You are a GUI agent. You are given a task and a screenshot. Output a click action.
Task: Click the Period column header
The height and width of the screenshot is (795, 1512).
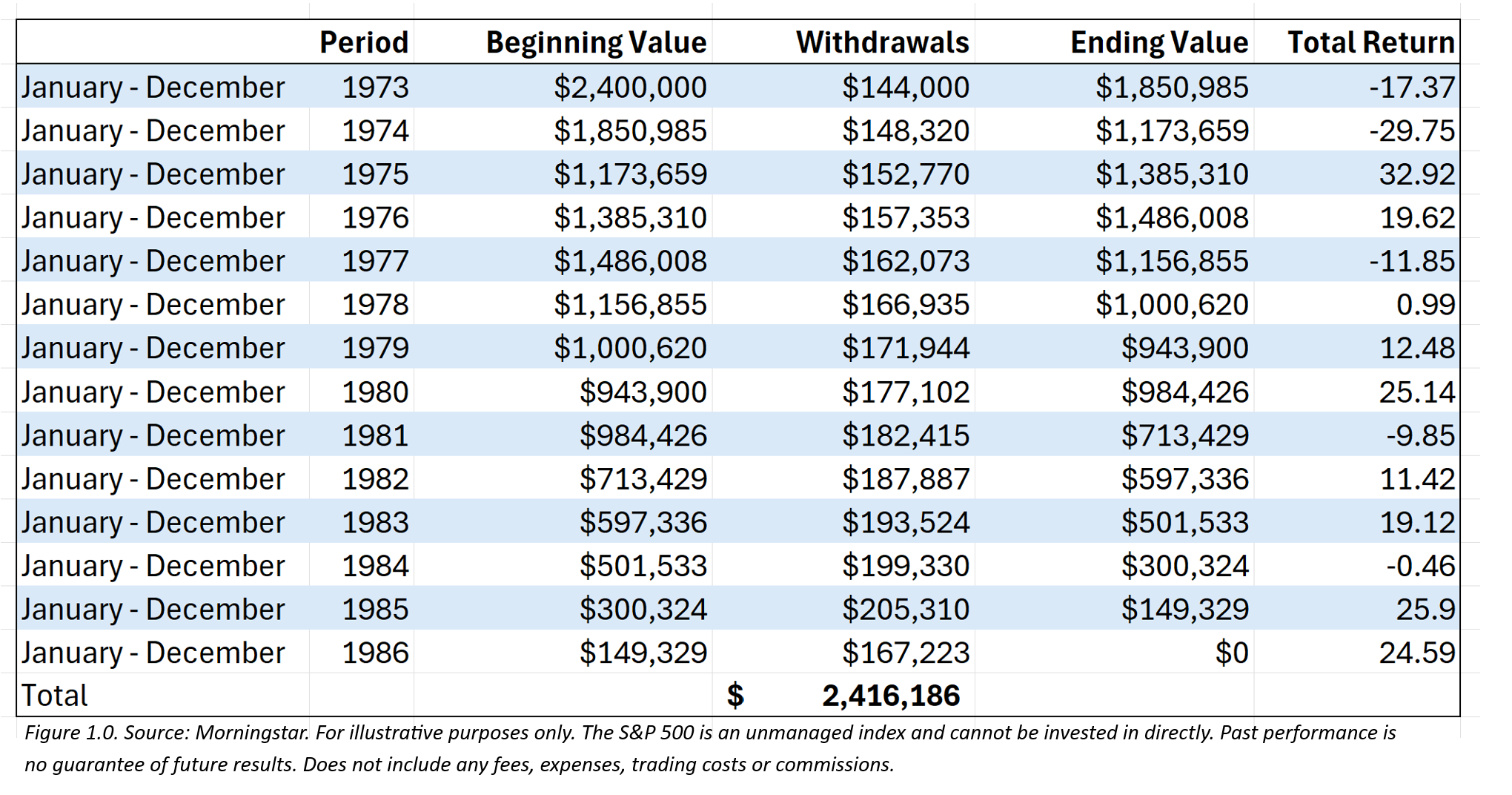[363, 42]
